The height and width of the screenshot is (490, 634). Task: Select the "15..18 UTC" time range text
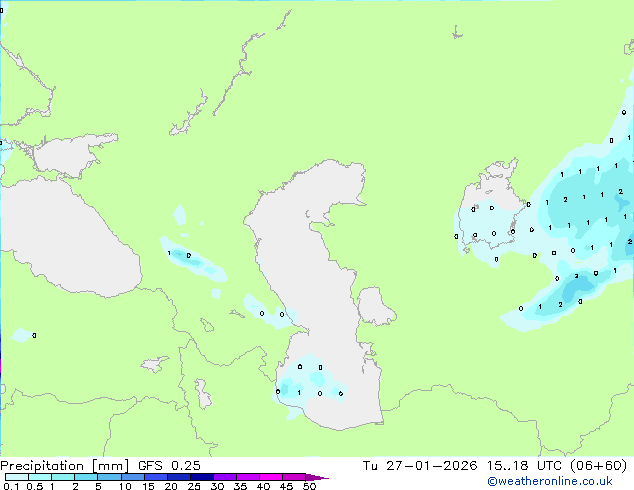click(x=524, y=466)
